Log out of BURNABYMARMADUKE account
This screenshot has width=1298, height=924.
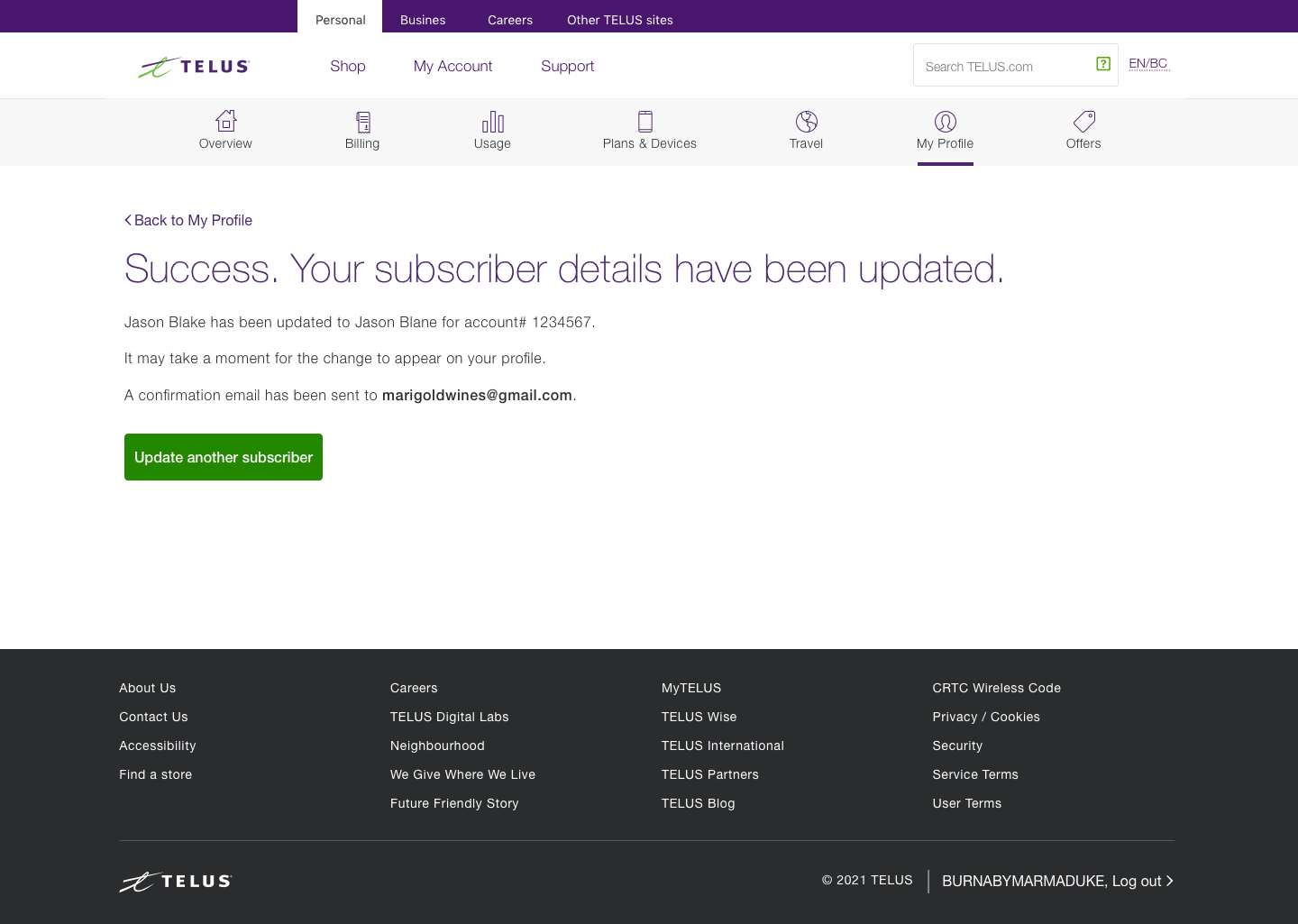point(1057,881)
